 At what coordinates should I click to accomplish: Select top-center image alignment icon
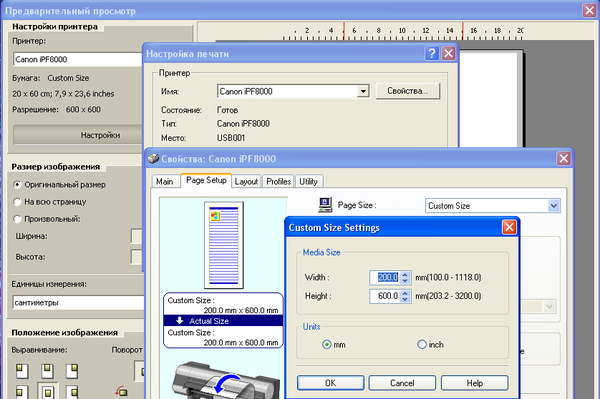(x=47, y=371)
